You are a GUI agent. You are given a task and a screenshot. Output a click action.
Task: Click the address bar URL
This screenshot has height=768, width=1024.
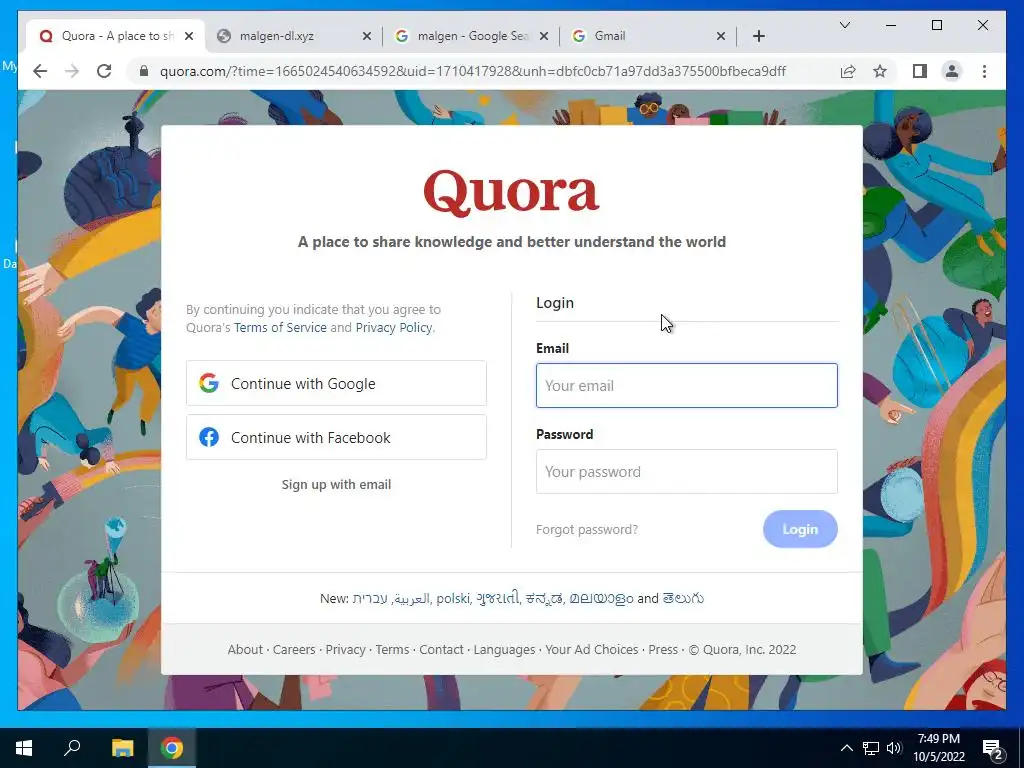473,71
